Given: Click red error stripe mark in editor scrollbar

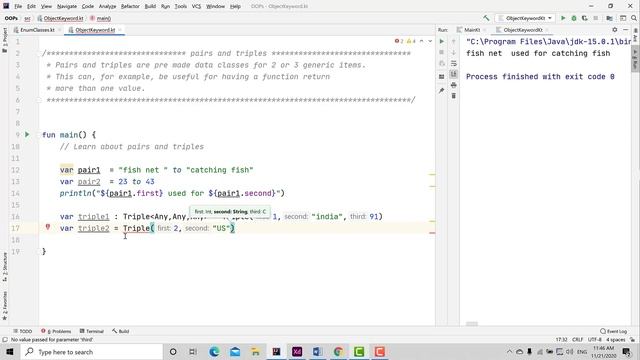Looking at the screenshot, I should (x=432, y=233).
